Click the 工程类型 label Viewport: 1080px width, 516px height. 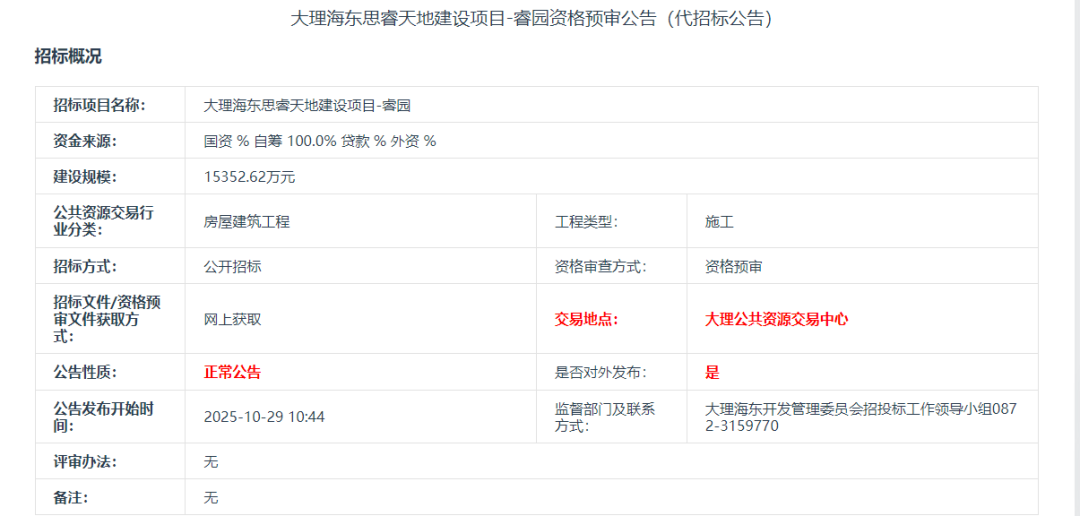pos(586,222)
